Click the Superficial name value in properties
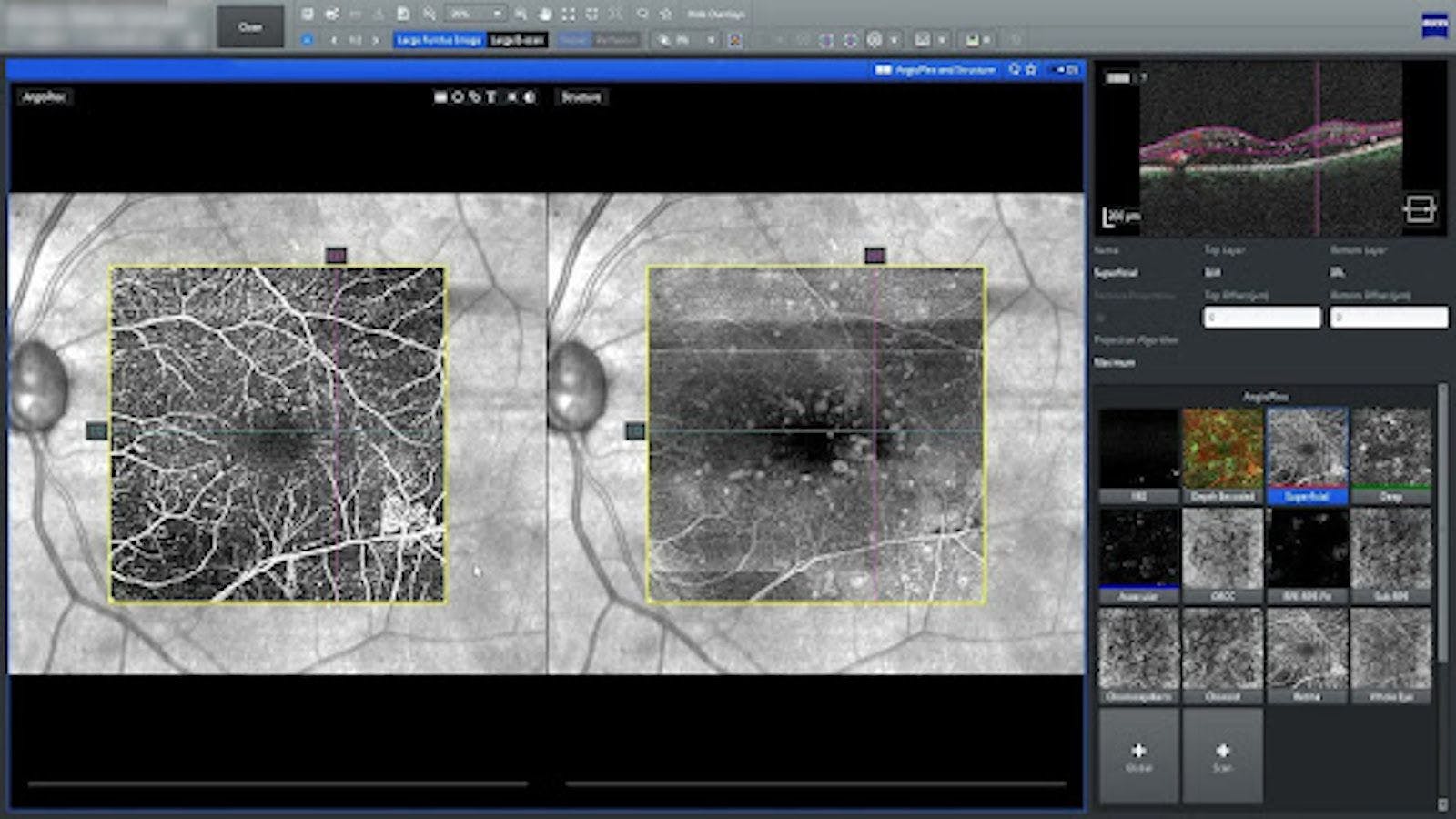Viewport: 1456px width, 819px height. click(x=1116, y=272)
